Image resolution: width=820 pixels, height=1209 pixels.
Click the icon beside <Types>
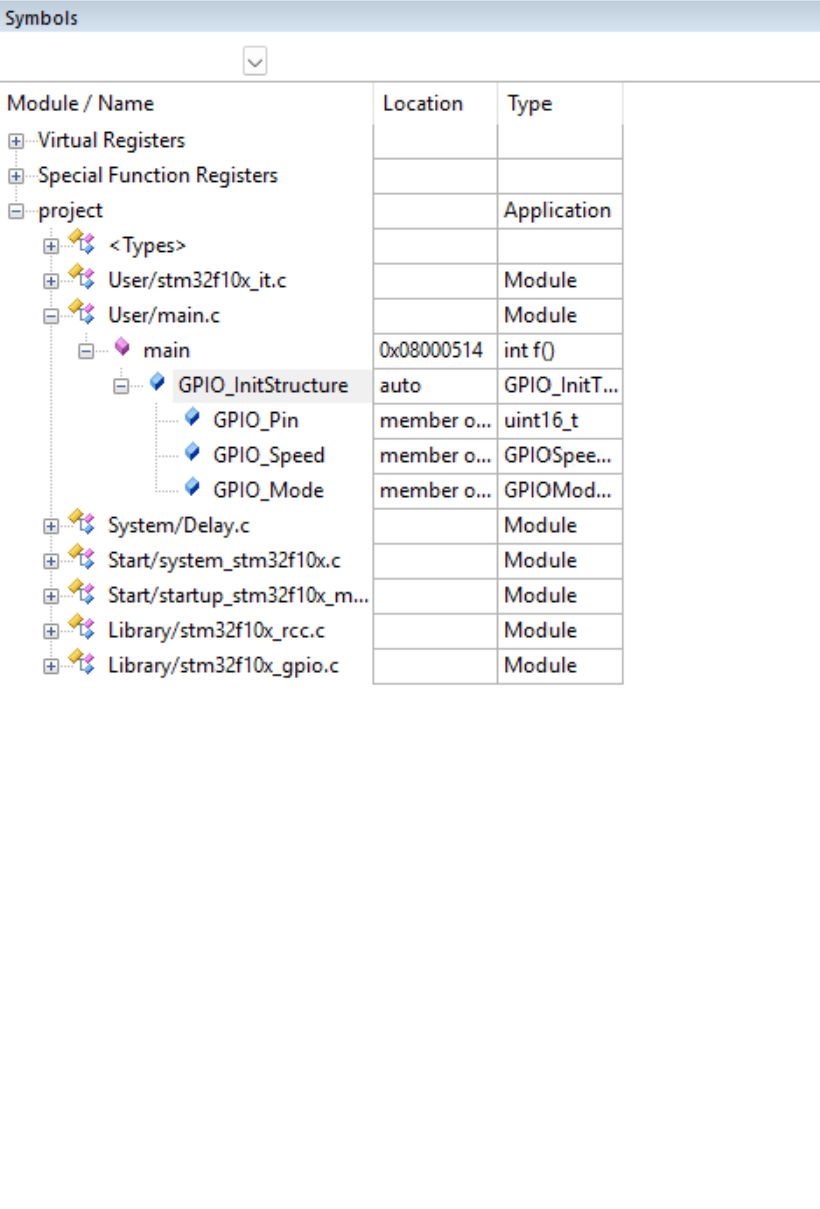coord(81,245)
